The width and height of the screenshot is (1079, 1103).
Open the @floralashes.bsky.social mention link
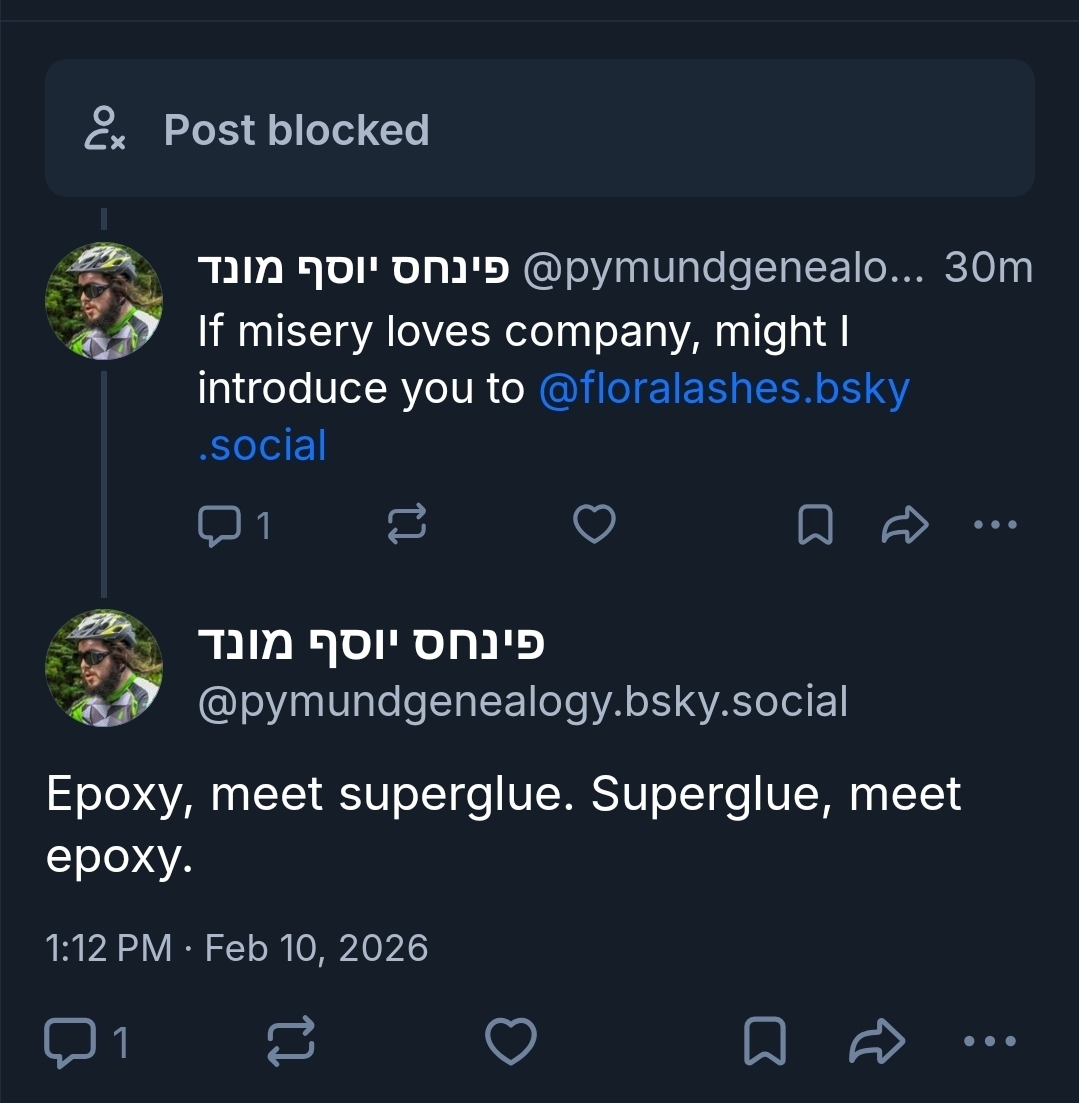click(723, 389)
